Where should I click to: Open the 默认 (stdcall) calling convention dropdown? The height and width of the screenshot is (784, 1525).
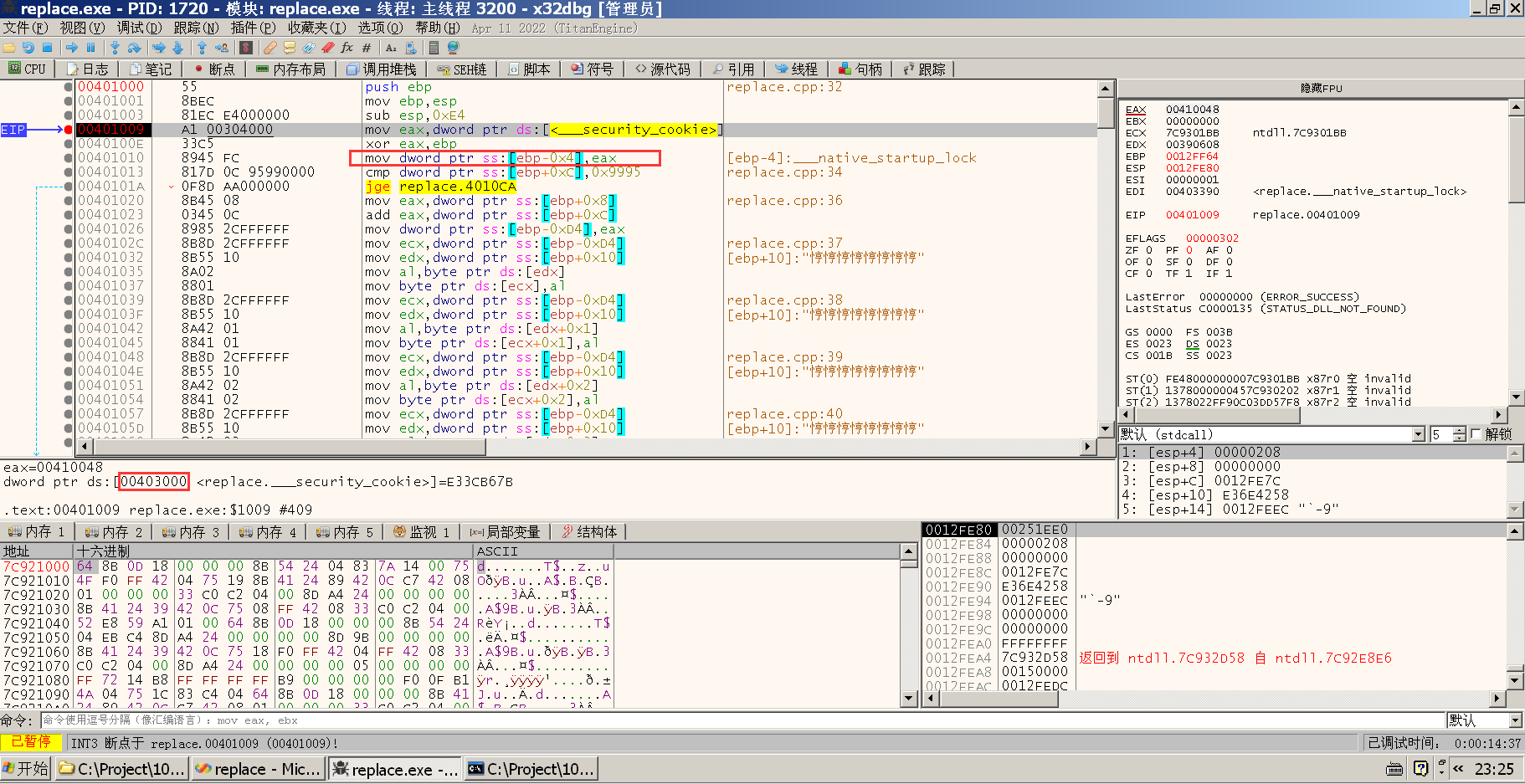click(1418, 434)
